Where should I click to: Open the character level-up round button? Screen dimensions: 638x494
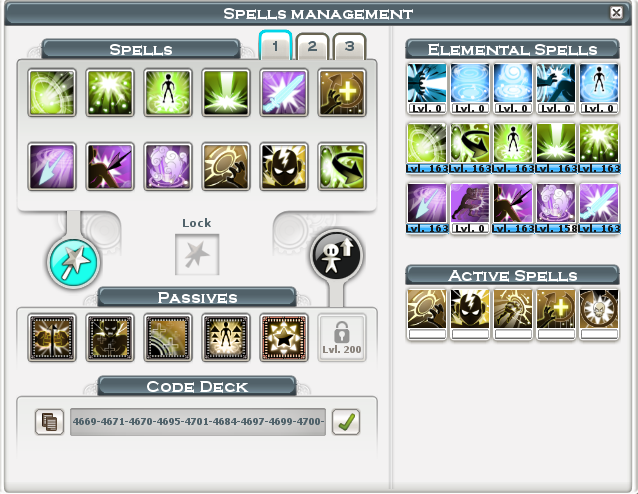pyautogui.click(x=336, y=255)
